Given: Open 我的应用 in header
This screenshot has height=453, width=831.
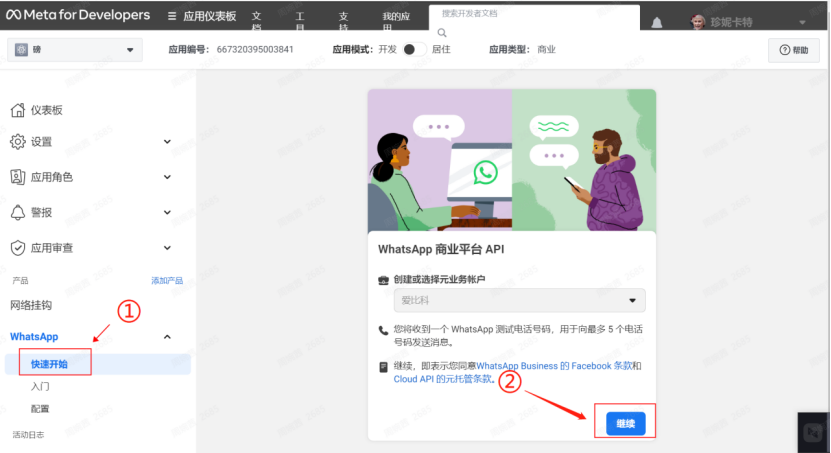Looking at the screenshot, I should (396, 22).
